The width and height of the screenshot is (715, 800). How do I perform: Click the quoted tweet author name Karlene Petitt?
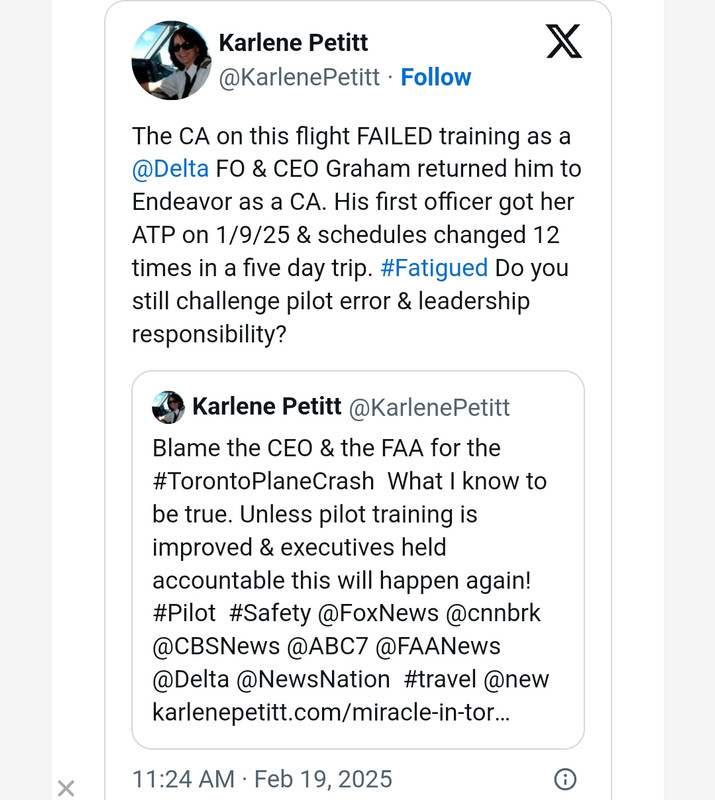tap(265, 406)
